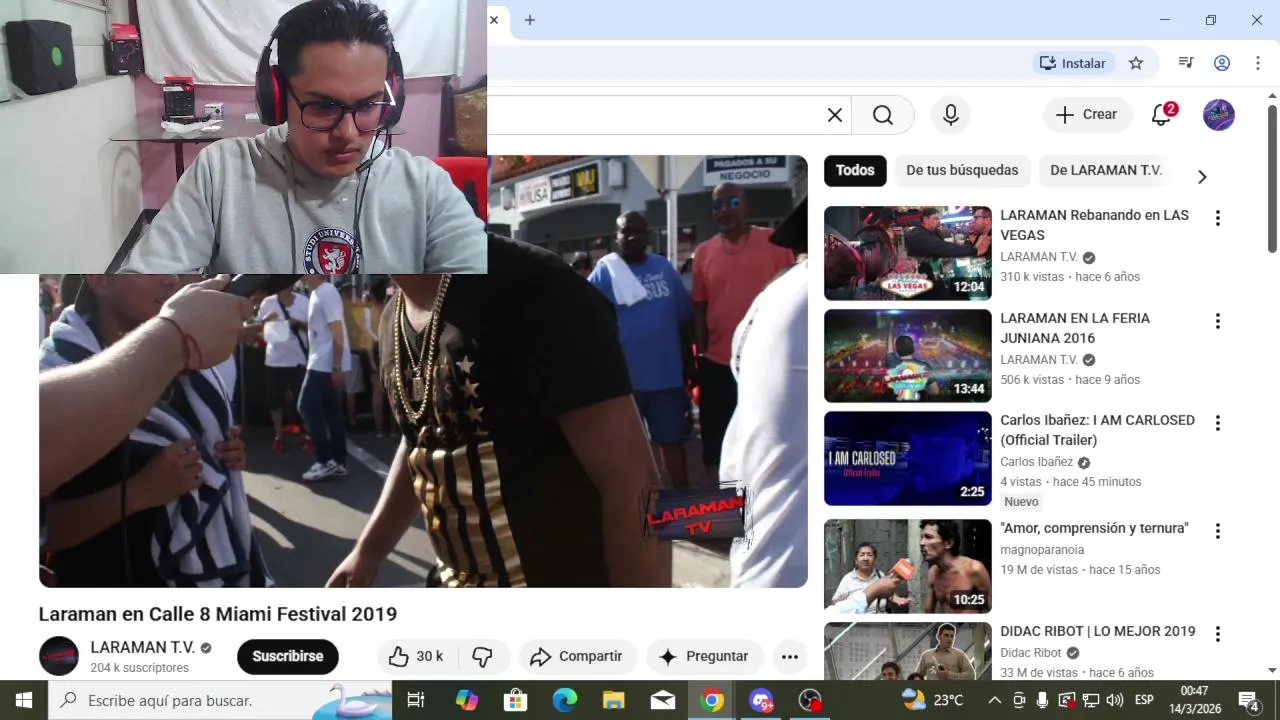Open Task View in the taskbar
Image resolution: width=1280 pixels, height=720 pixels.
pos(416,700)
